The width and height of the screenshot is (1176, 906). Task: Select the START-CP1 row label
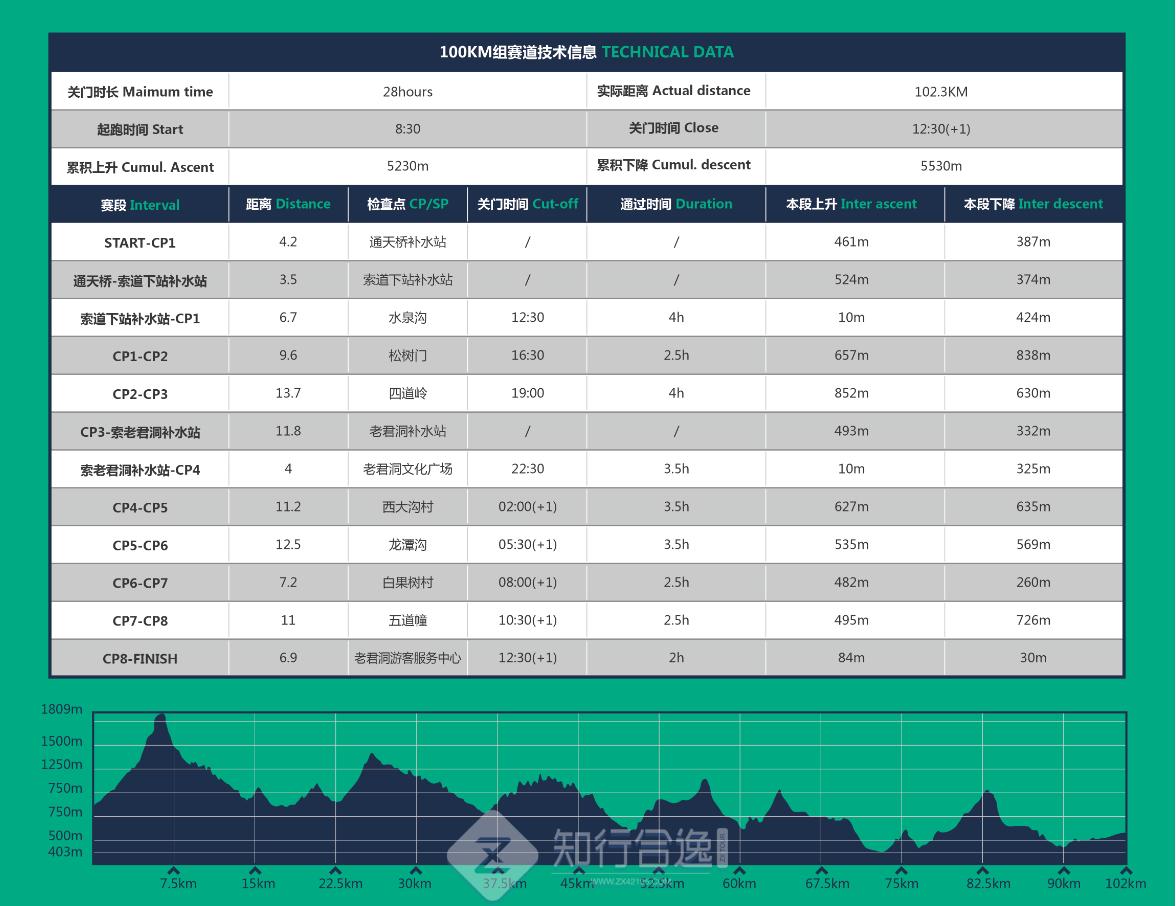tap(140, 243)
